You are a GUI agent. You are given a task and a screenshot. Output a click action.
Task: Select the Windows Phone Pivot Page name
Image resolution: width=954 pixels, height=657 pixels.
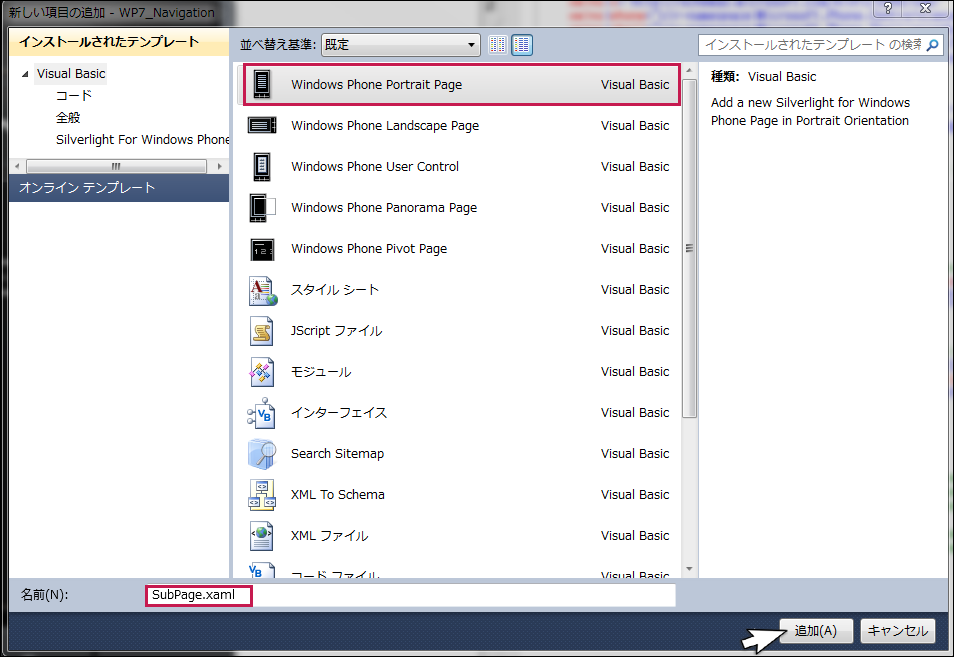point(369,249)
